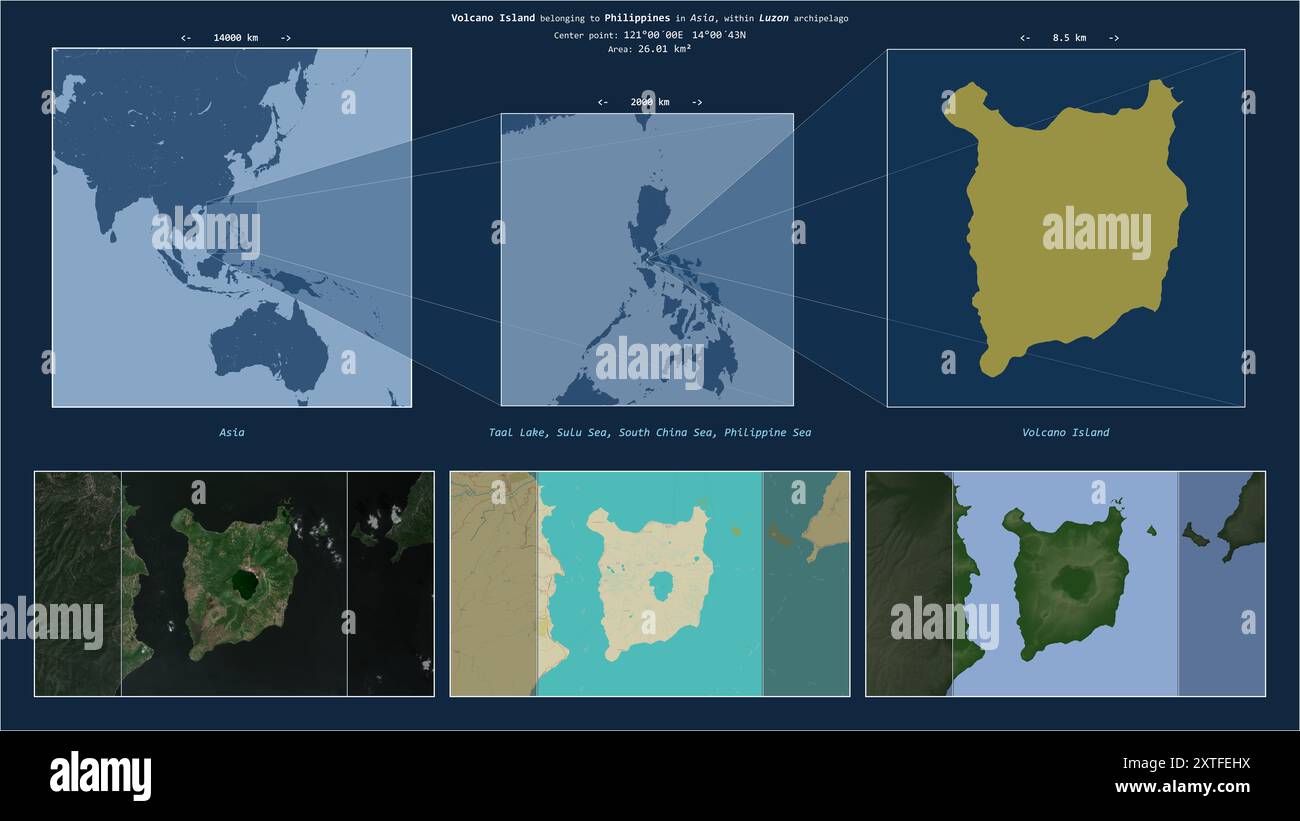Click the Asia overview map panel
Screen dimensions: 1300x821
(x=232, y=227)
